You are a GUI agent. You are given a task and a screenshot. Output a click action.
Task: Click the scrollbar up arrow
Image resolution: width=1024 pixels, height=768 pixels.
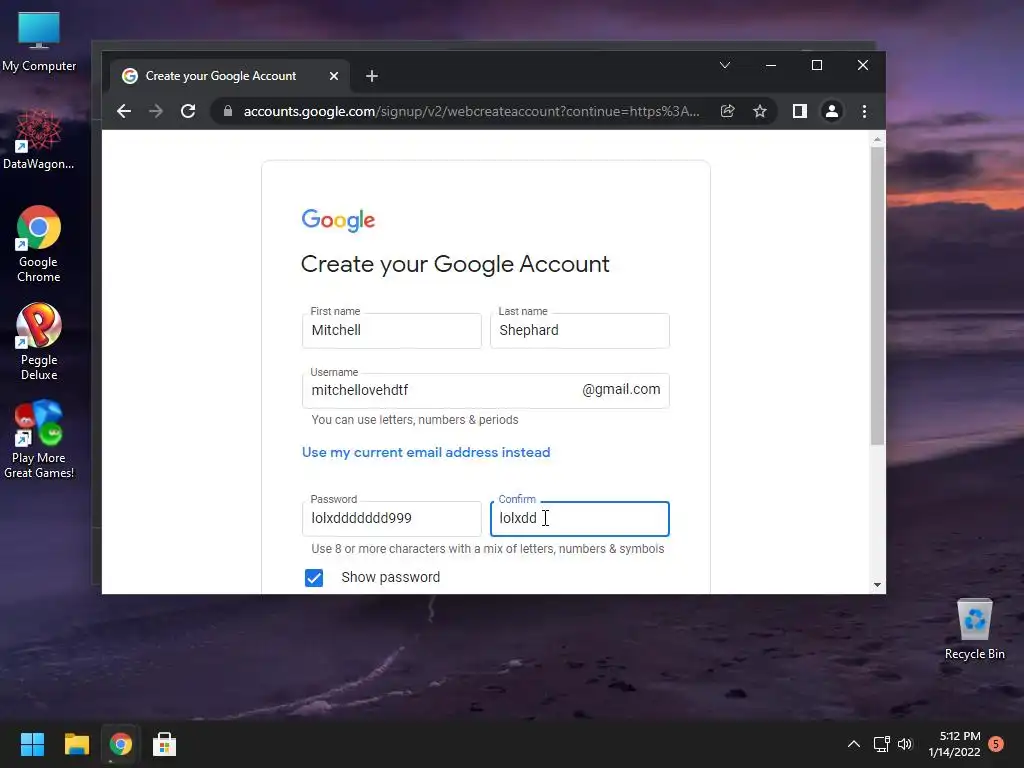point(877,139)
